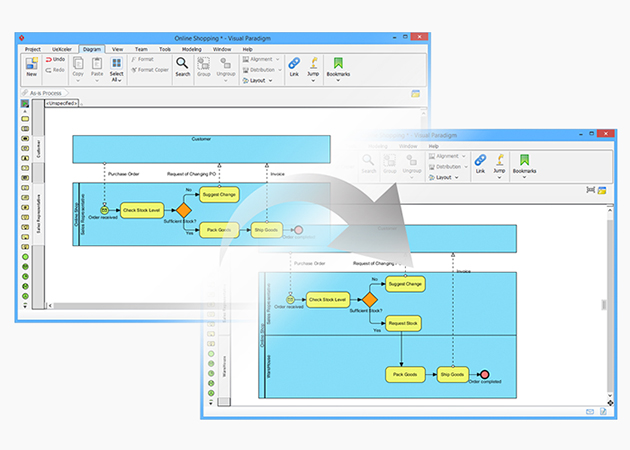Open Modeling tab in back window
Viewport: 630px width, 450px height.
(192, 49)
